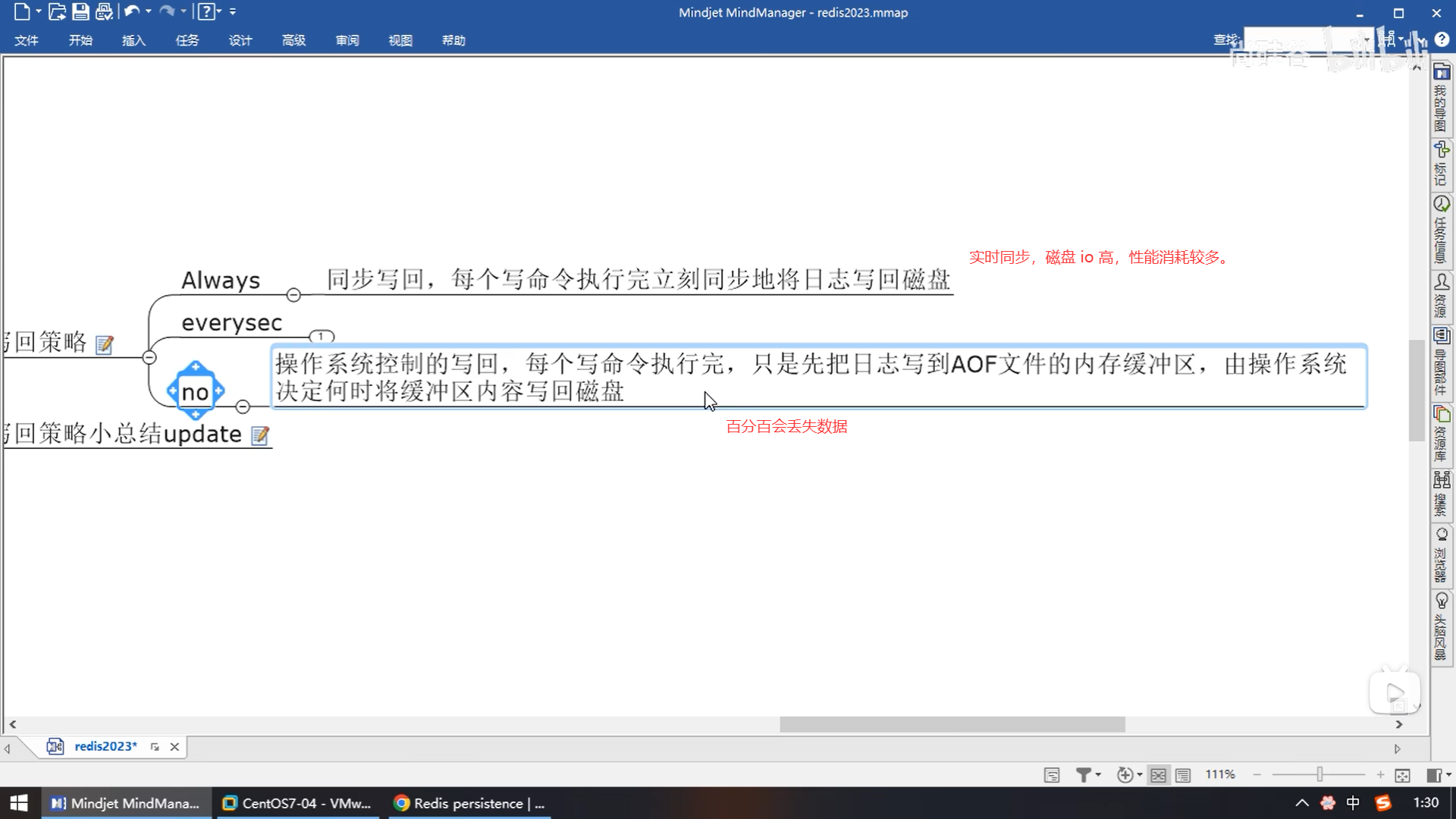
Task: Expand the everysec subtopic counter bubble
Action: 322,336
